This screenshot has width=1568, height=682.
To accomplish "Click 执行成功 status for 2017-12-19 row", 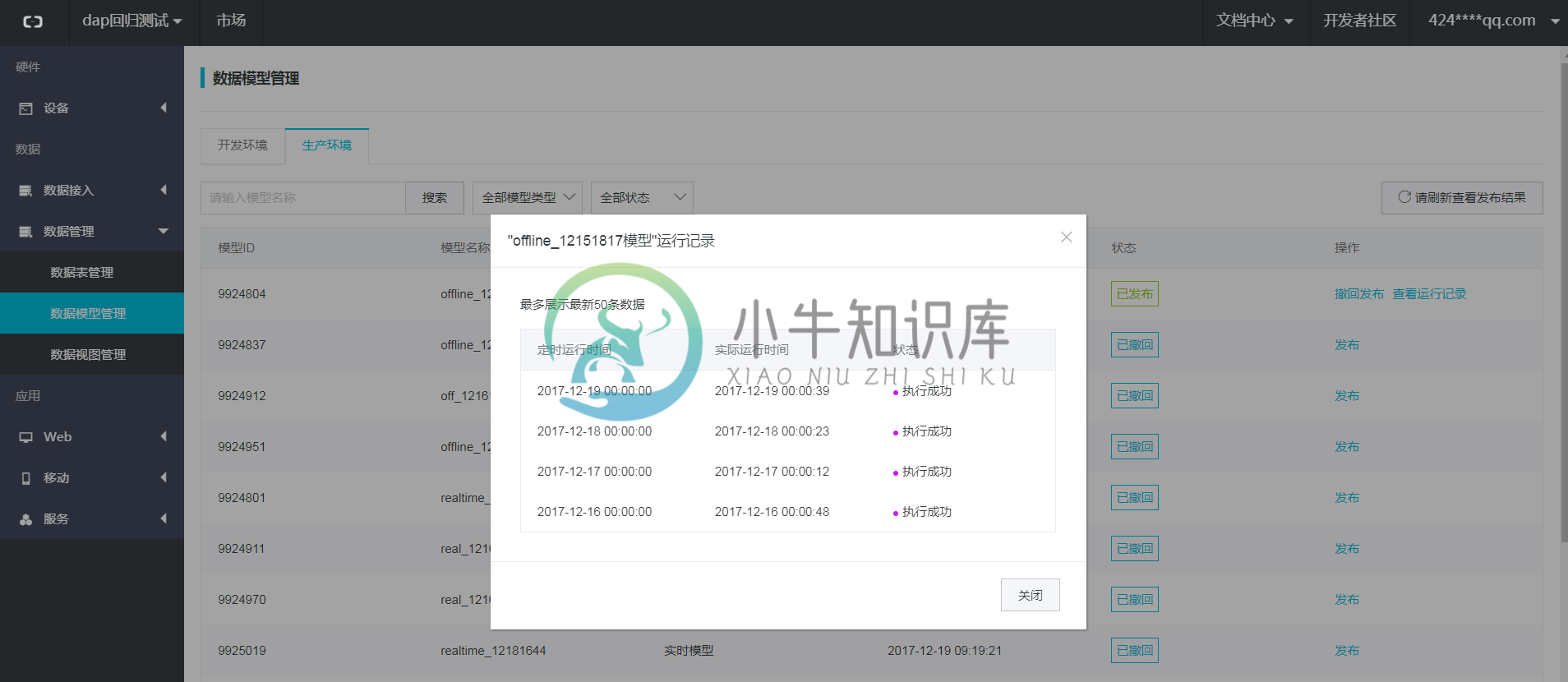I will pyautogui.click(x=927, y=391).
